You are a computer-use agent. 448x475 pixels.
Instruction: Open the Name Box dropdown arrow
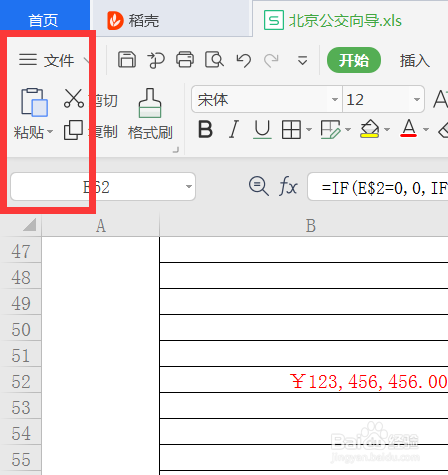click(189, 187)
